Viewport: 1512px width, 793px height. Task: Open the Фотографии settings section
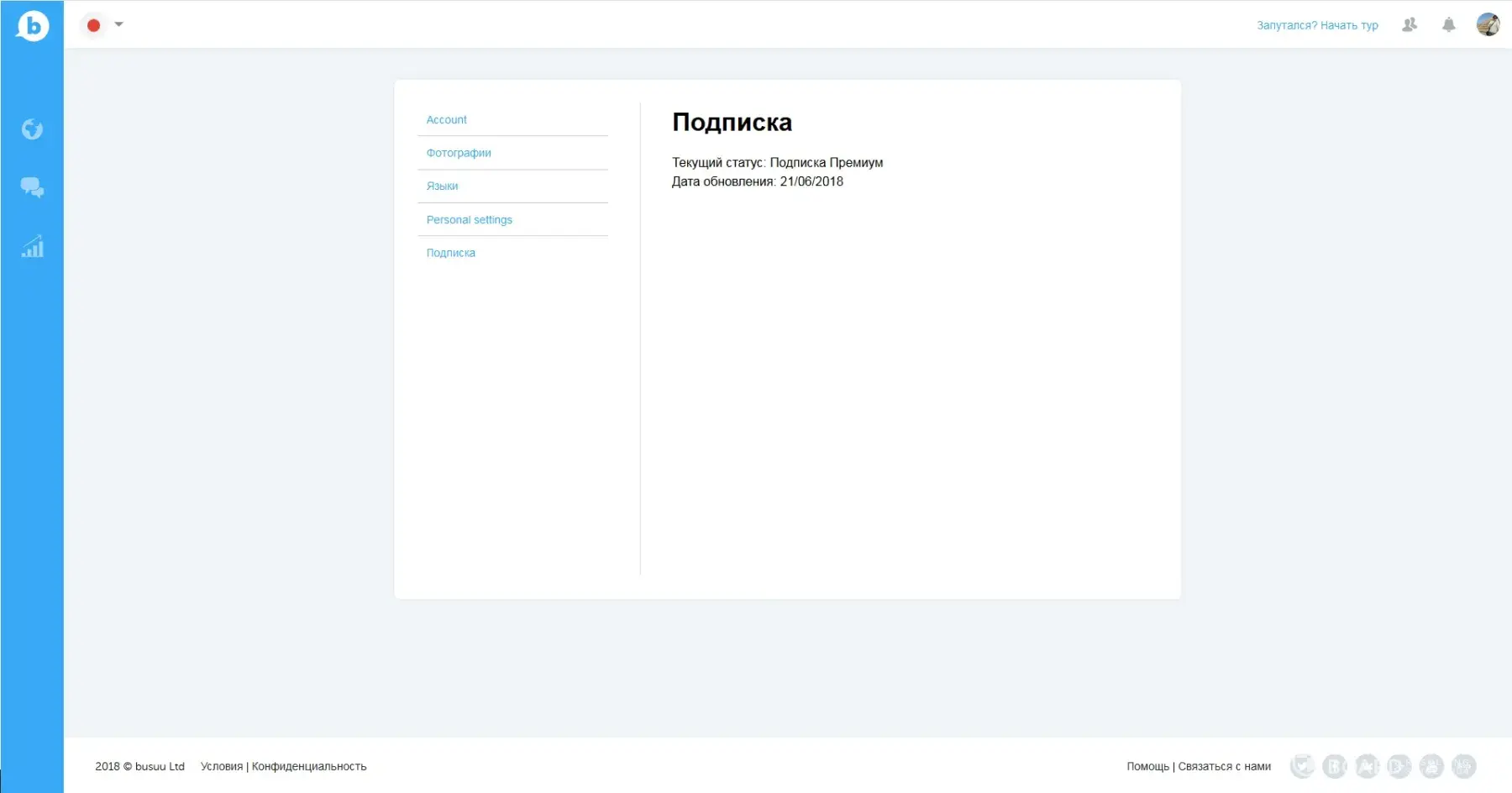click(x=459, y=153)
